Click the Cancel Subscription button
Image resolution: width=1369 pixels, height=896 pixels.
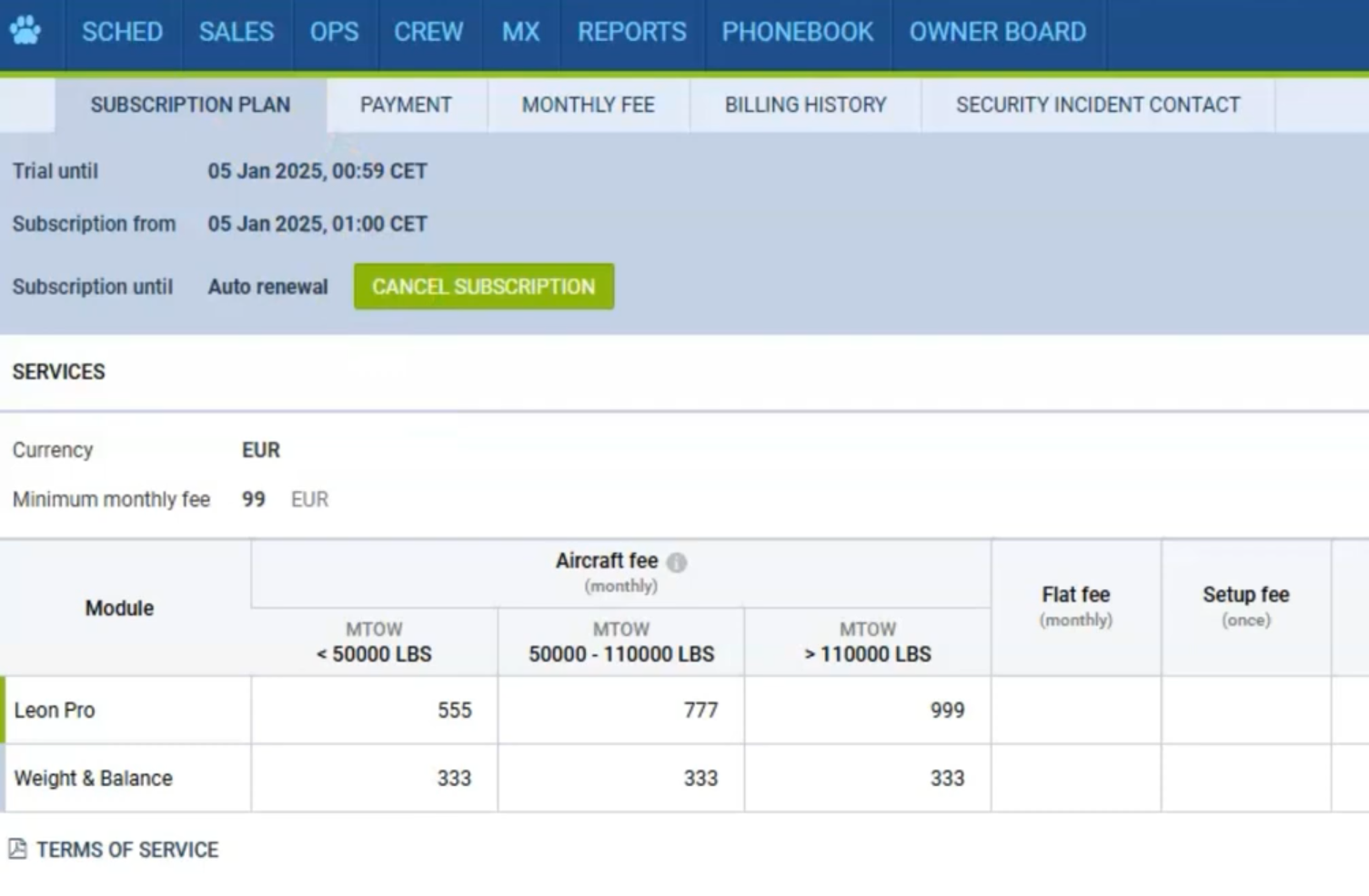pos(484,287)
